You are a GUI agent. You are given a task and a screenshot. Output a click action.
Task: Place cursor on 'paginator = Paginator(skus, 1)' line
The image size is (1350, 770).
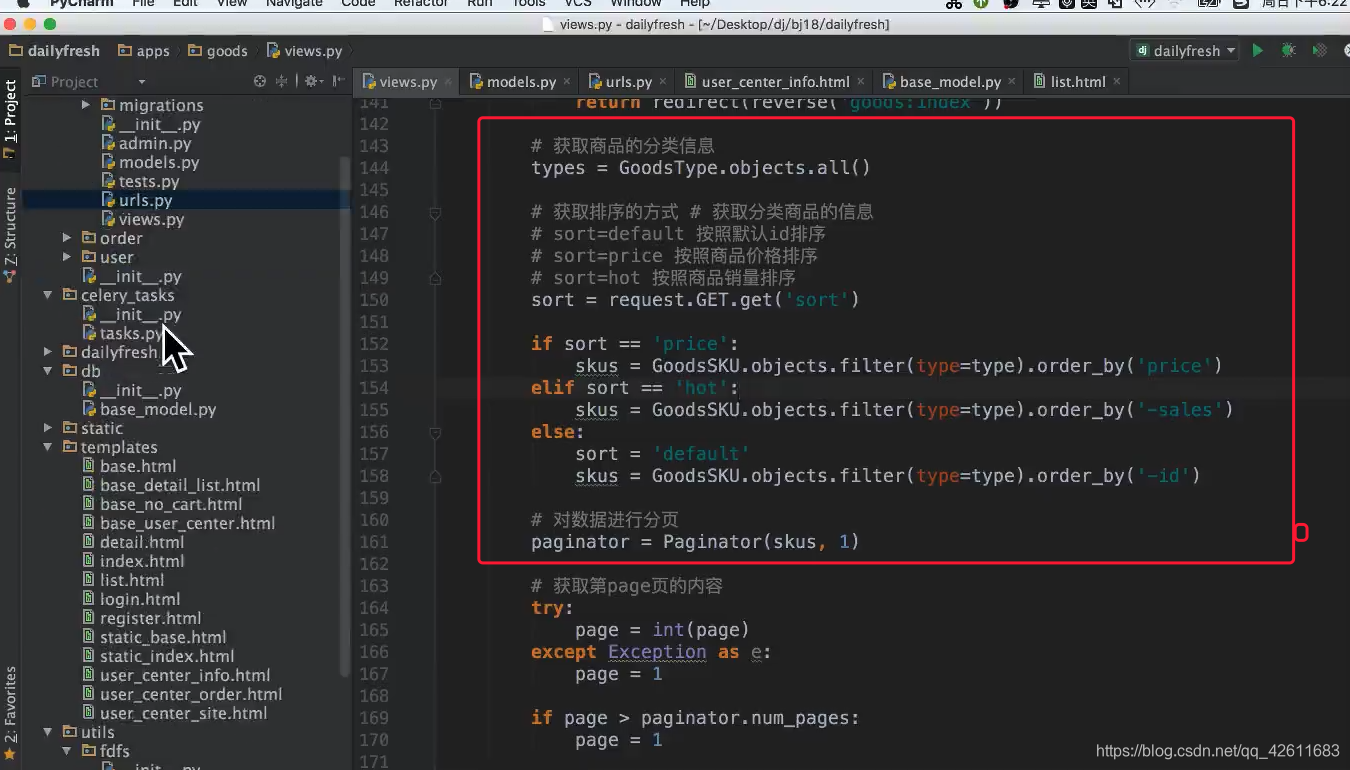[695, 542]
